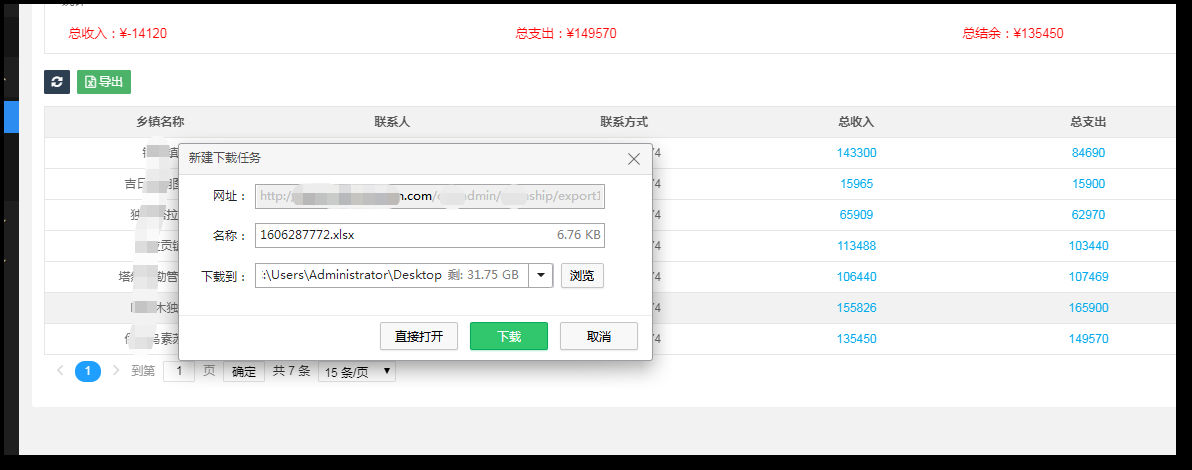Viewport: 1192px width, 470px height.
Task: Click the 下载到 path field showing Desktop
Action: [x=390, y=275]
